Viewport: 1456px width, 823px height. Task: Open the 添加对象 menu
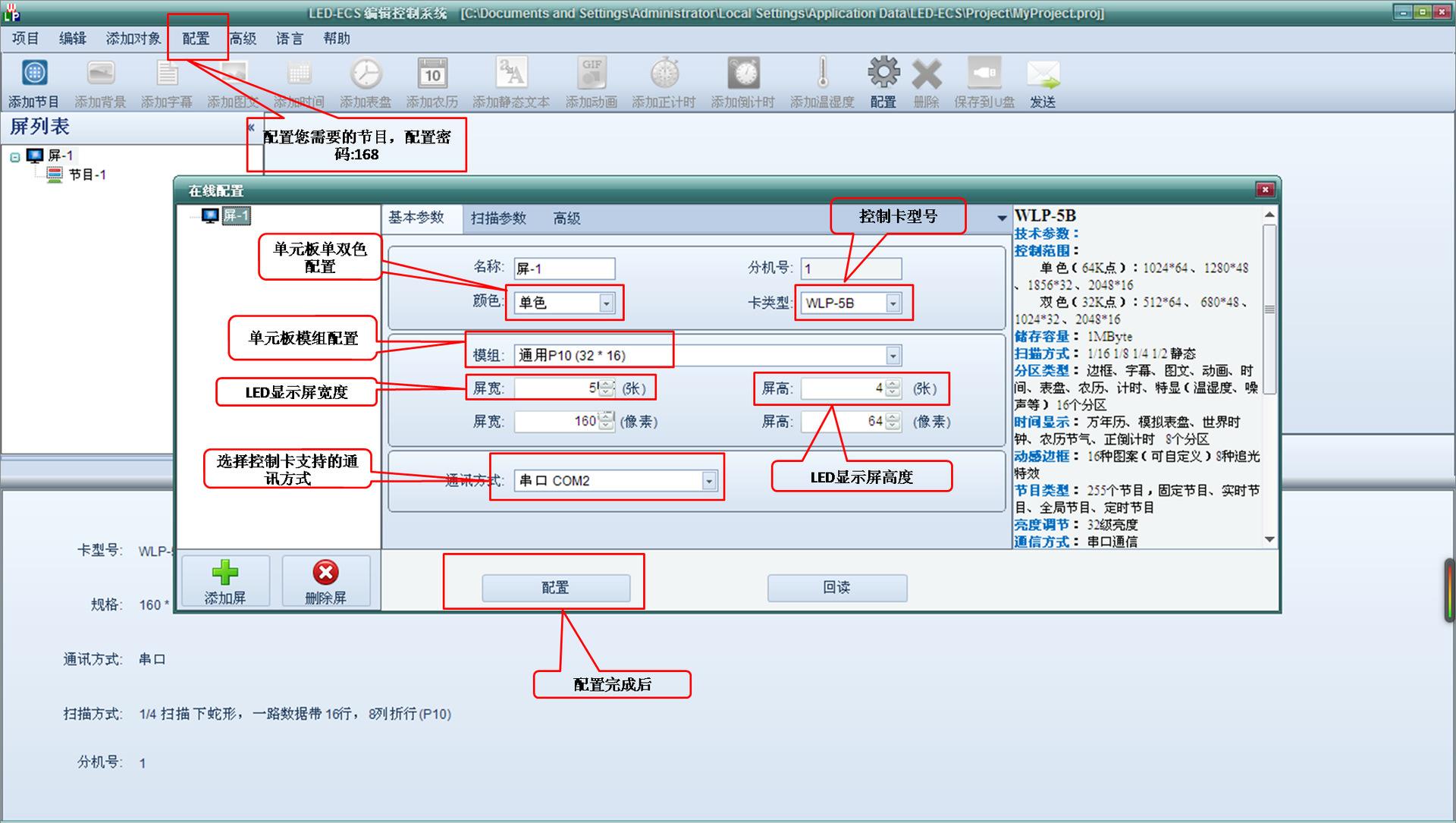(x=133, y=38)
